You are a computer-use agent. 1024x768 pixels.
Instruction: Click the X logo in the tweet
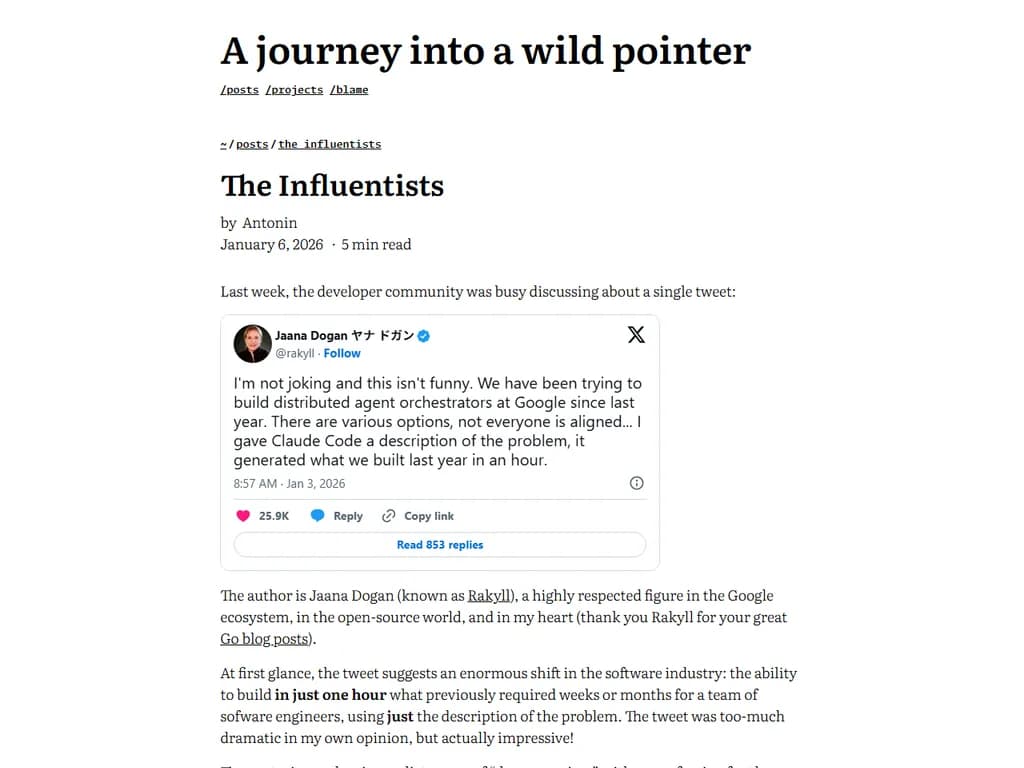[636, 335]
